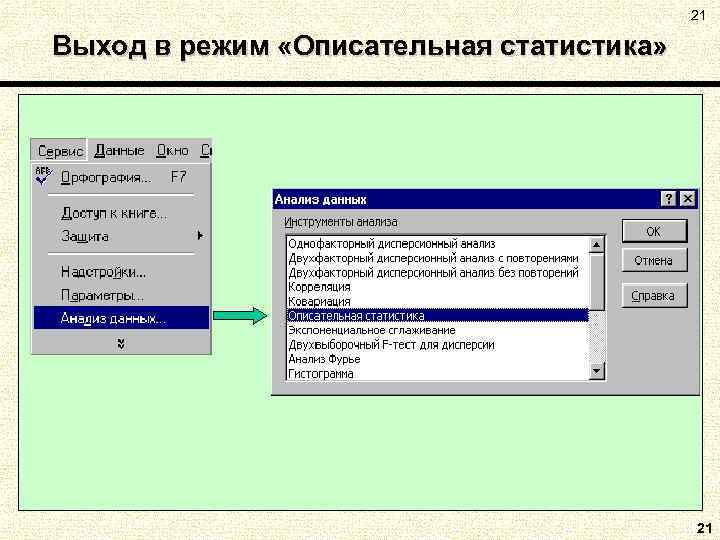
Task: Select Двухфакторный дисперсионный анализ с повторениями
Action: [437, 259]
